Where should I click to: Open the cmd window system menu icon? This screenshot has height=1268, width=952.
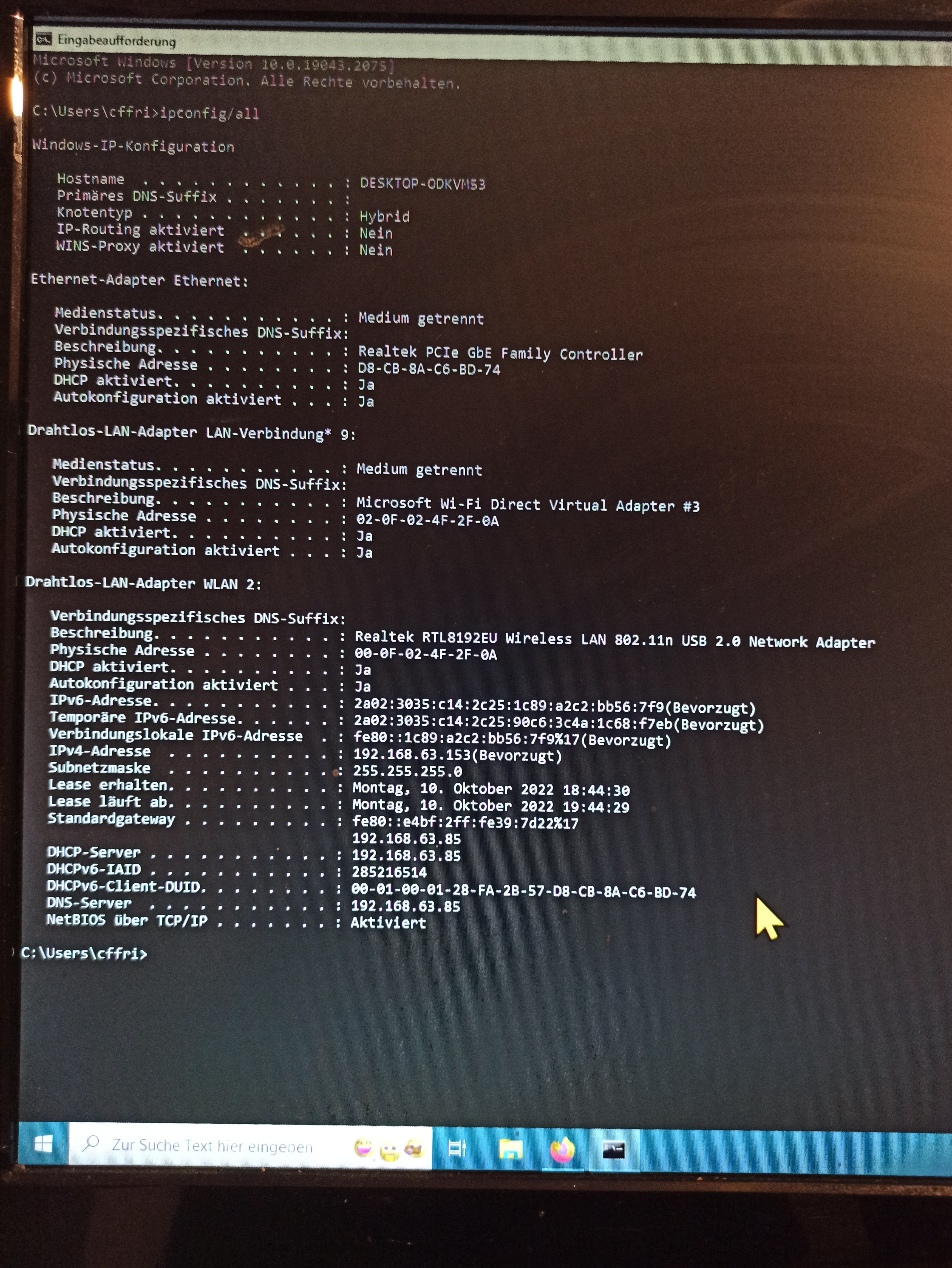tap(44, 39)
